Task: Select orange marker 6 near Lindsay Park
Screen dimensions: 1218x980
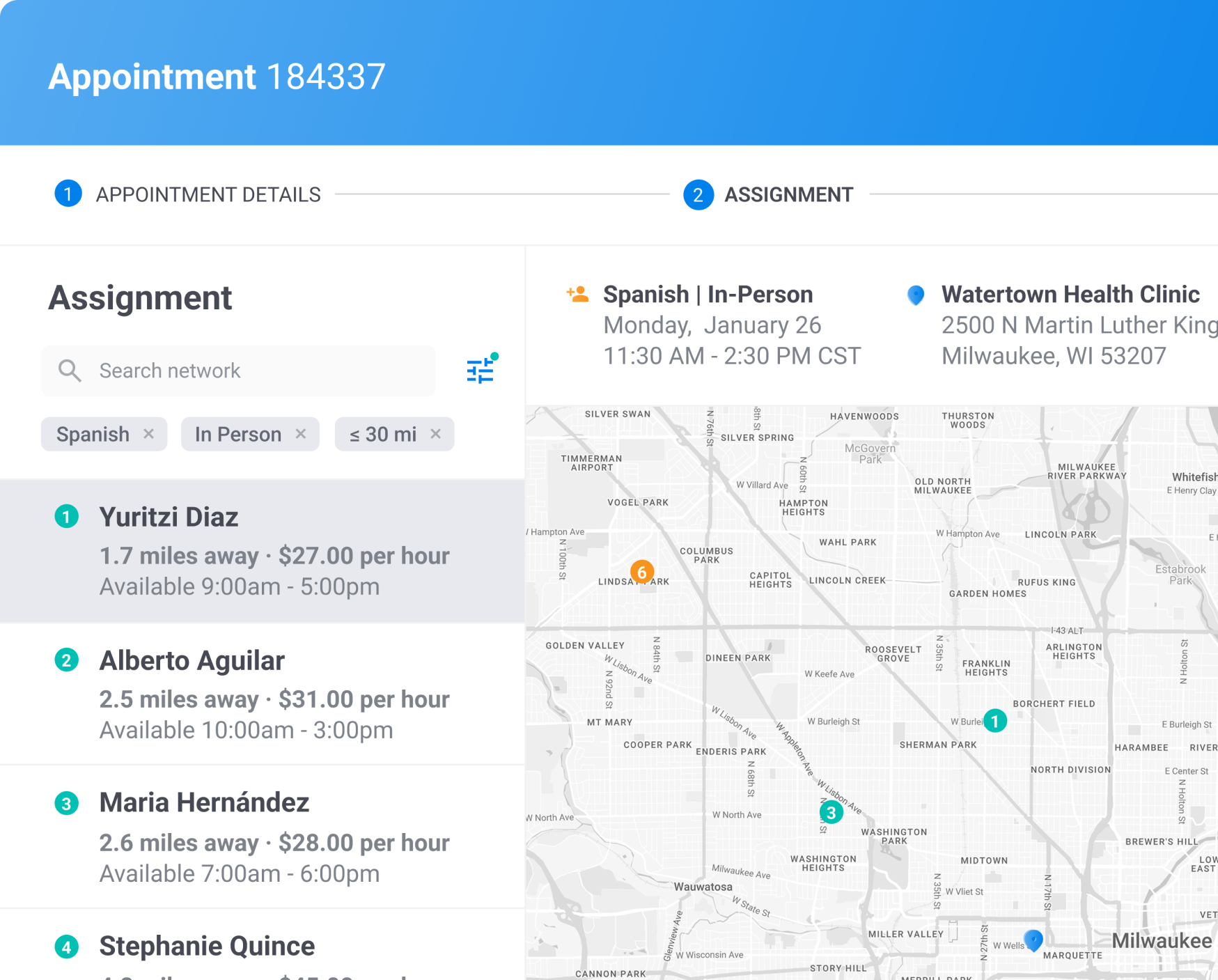Action: tap(641, 572)
